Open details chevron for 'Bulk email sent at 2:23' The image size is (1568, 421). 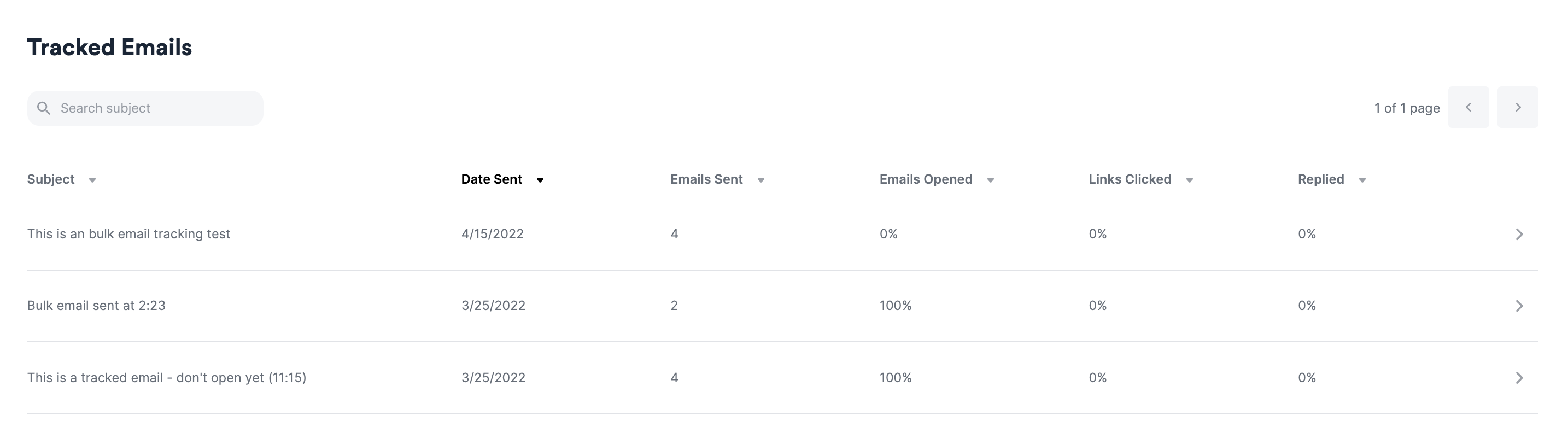tap(1520, 306)
